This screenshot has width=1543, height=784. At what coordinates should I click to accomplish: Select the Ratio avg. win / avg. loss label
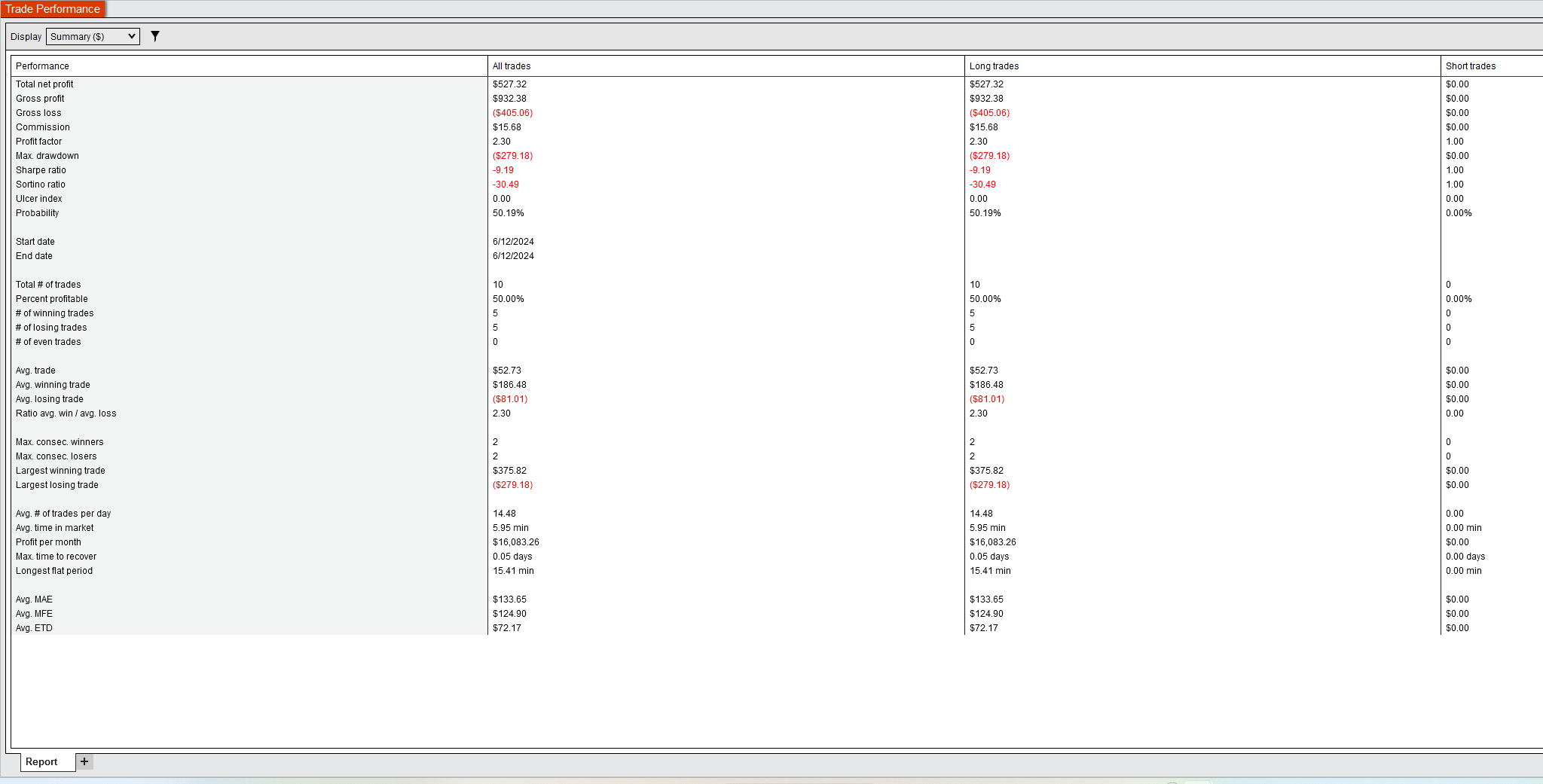66,413
